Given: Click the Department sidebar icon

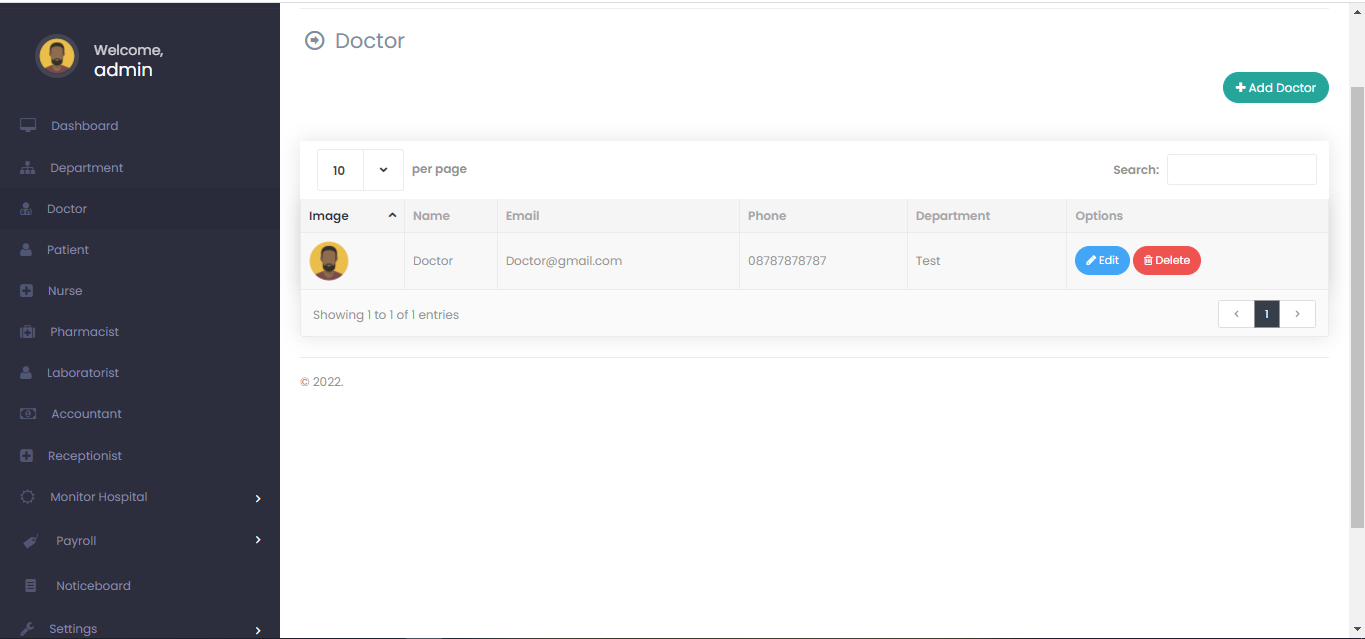Looking at the screenshot, I should point(26,167).
